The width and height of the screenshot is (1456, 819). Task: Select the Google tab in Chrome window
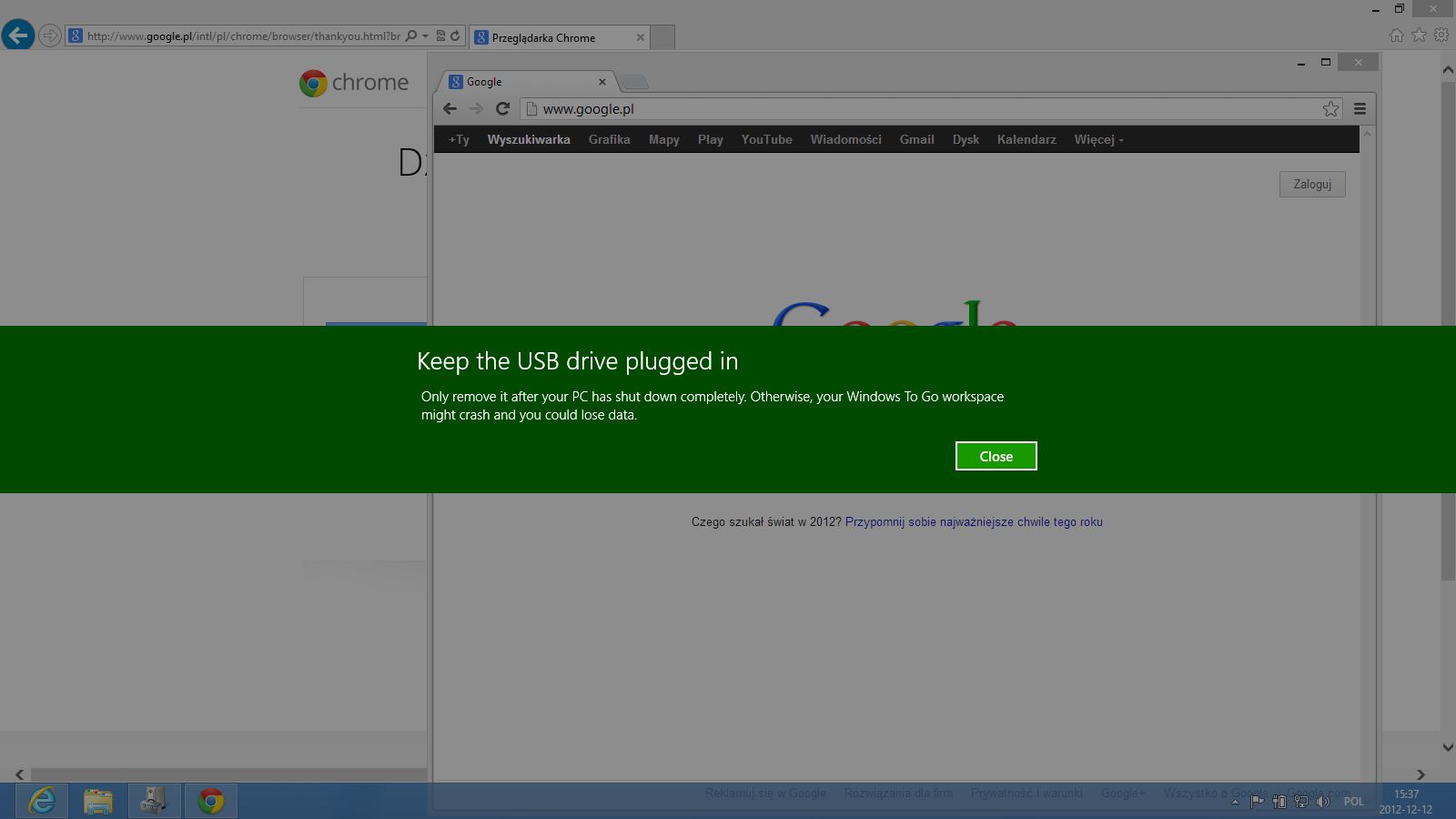tap(528, 82)
